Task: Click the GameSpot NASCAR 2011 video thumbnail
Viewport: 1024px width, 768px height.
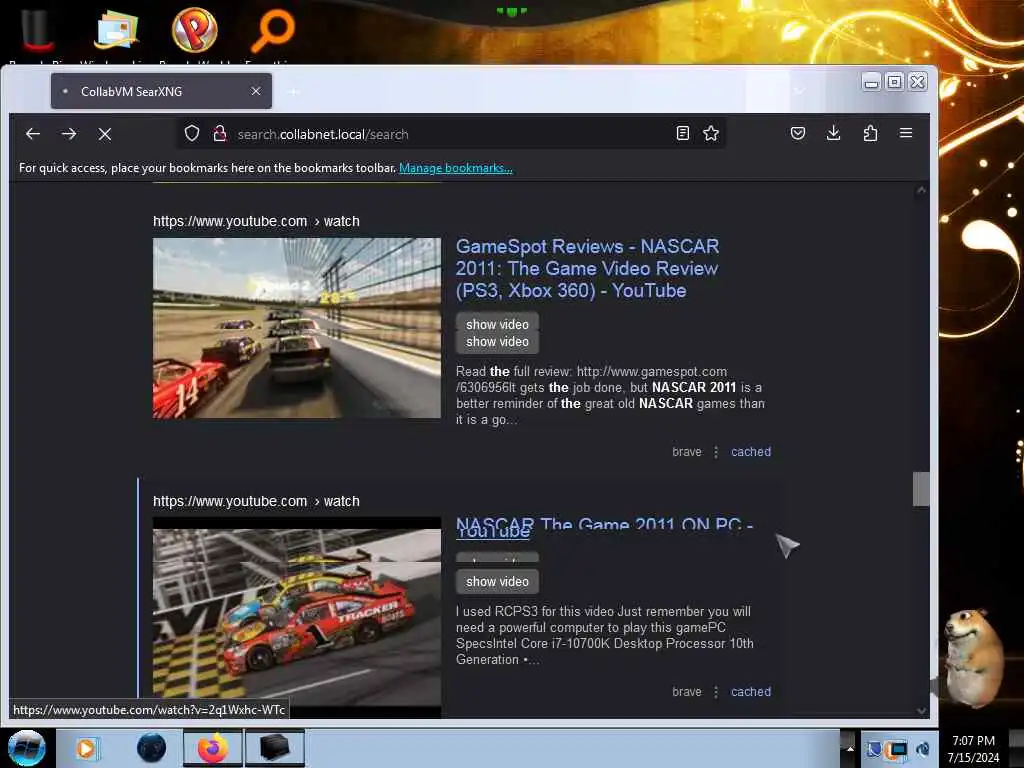Action: point(297,328)
